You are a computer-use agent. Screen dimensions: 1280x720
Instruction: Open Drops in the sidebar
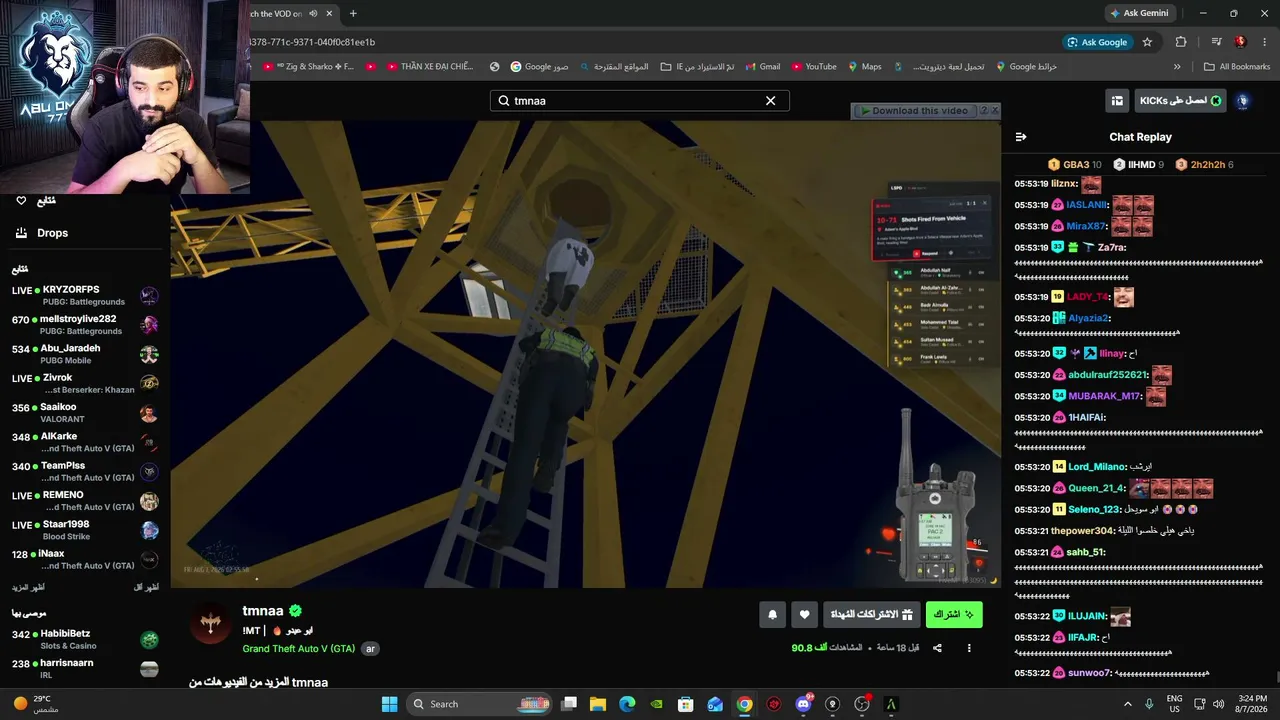(53, 233)
